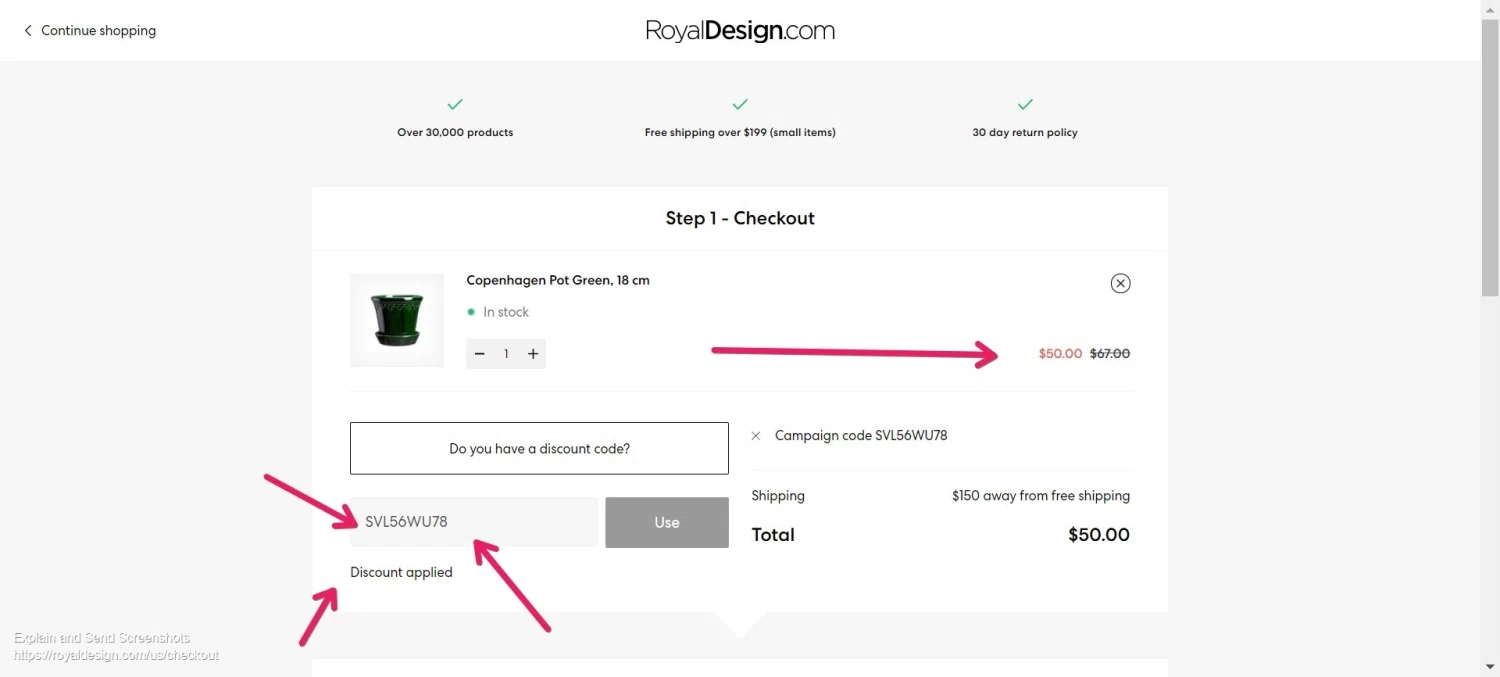Screen dimensions: 1500x677
Task: Open the RoyalDesign.com logo homepage
Action: pos(740,31)
